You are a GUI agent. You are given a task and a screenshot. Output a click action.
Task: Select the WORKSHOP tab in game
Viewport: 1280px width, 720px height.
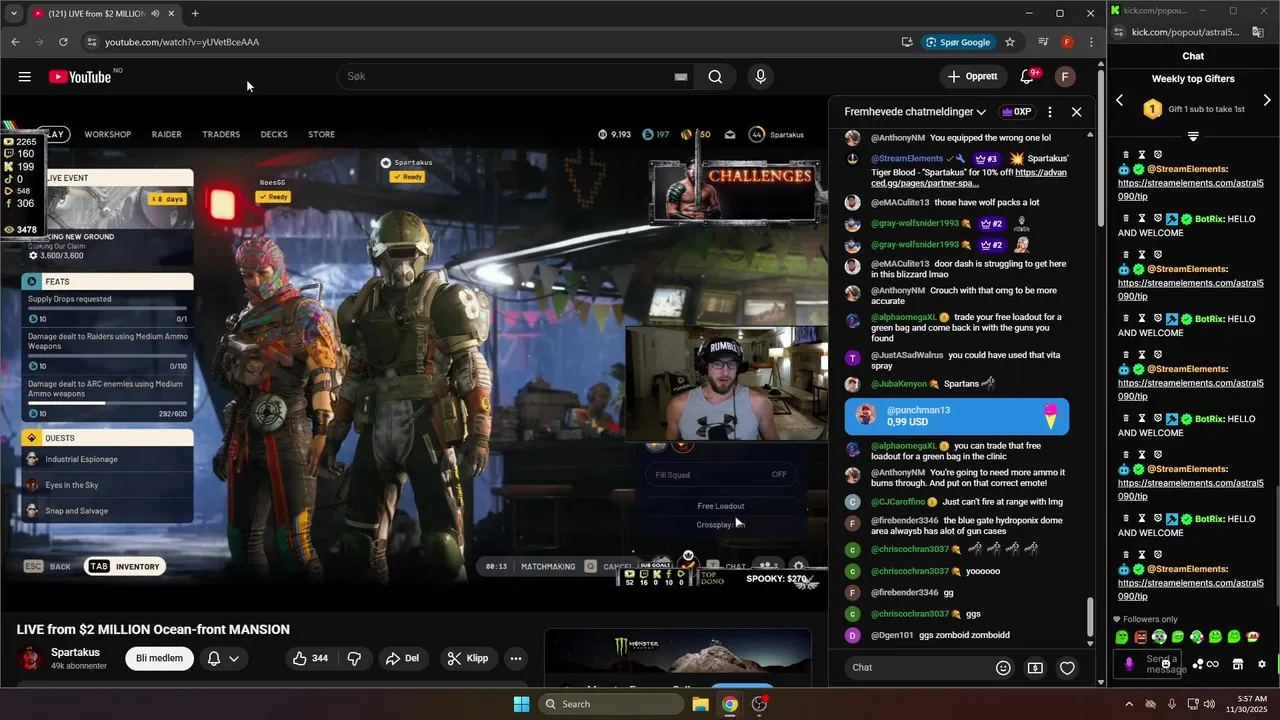(x=107, y=134)
